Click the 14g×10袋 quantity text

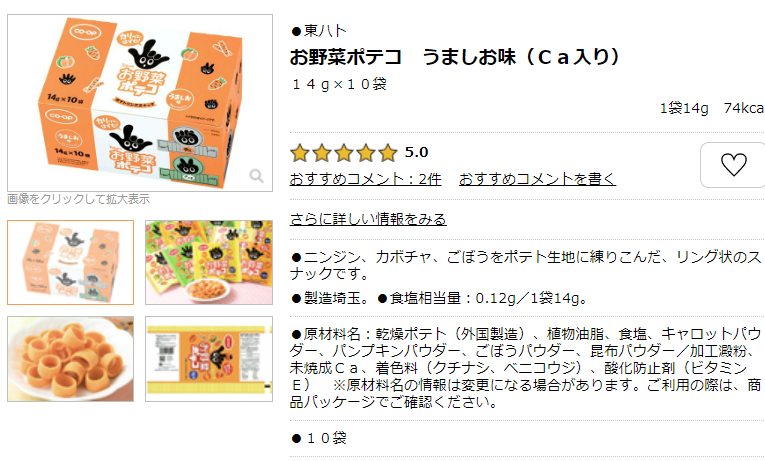coord(339,84)
